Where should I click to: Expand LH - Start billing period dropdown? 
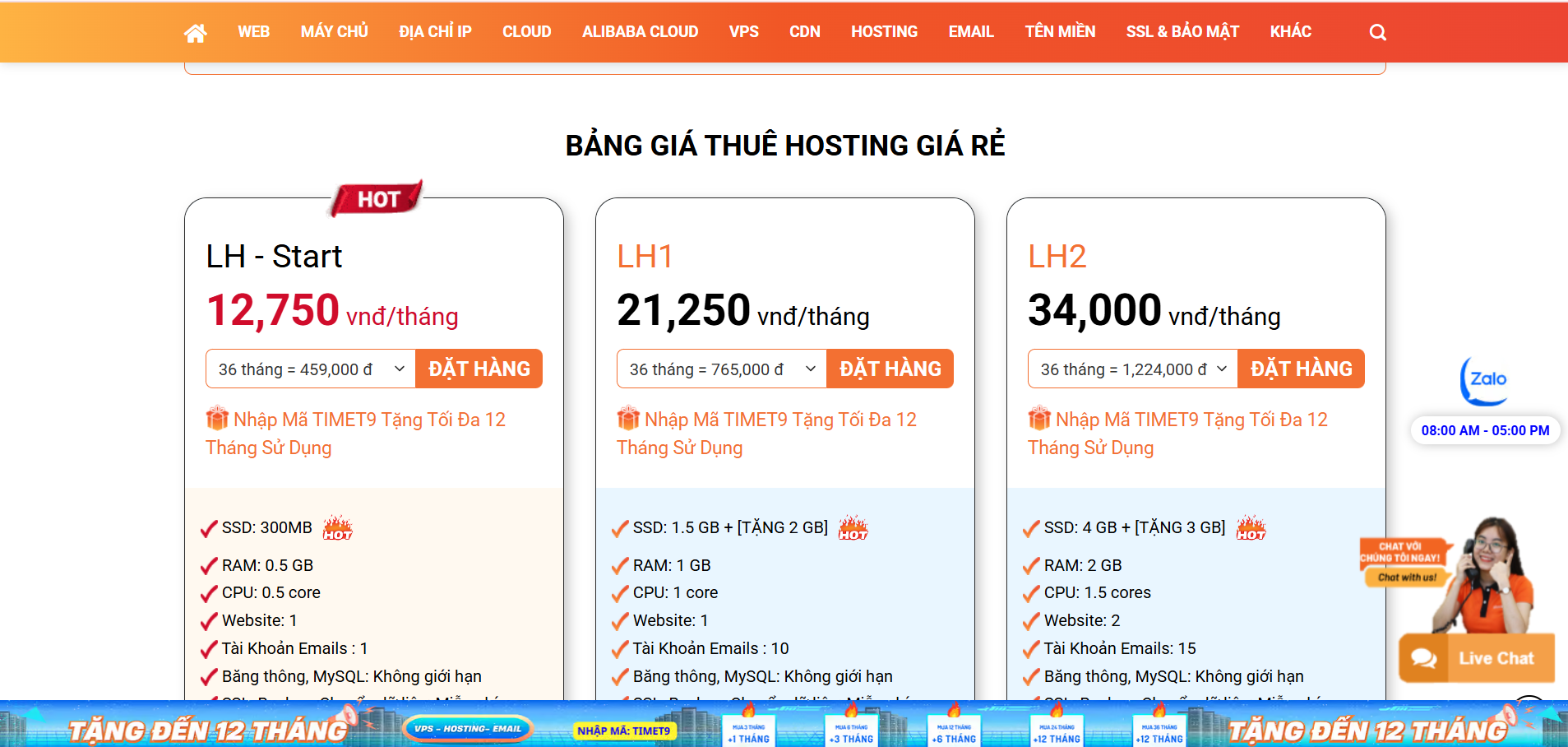pos(311,369)
